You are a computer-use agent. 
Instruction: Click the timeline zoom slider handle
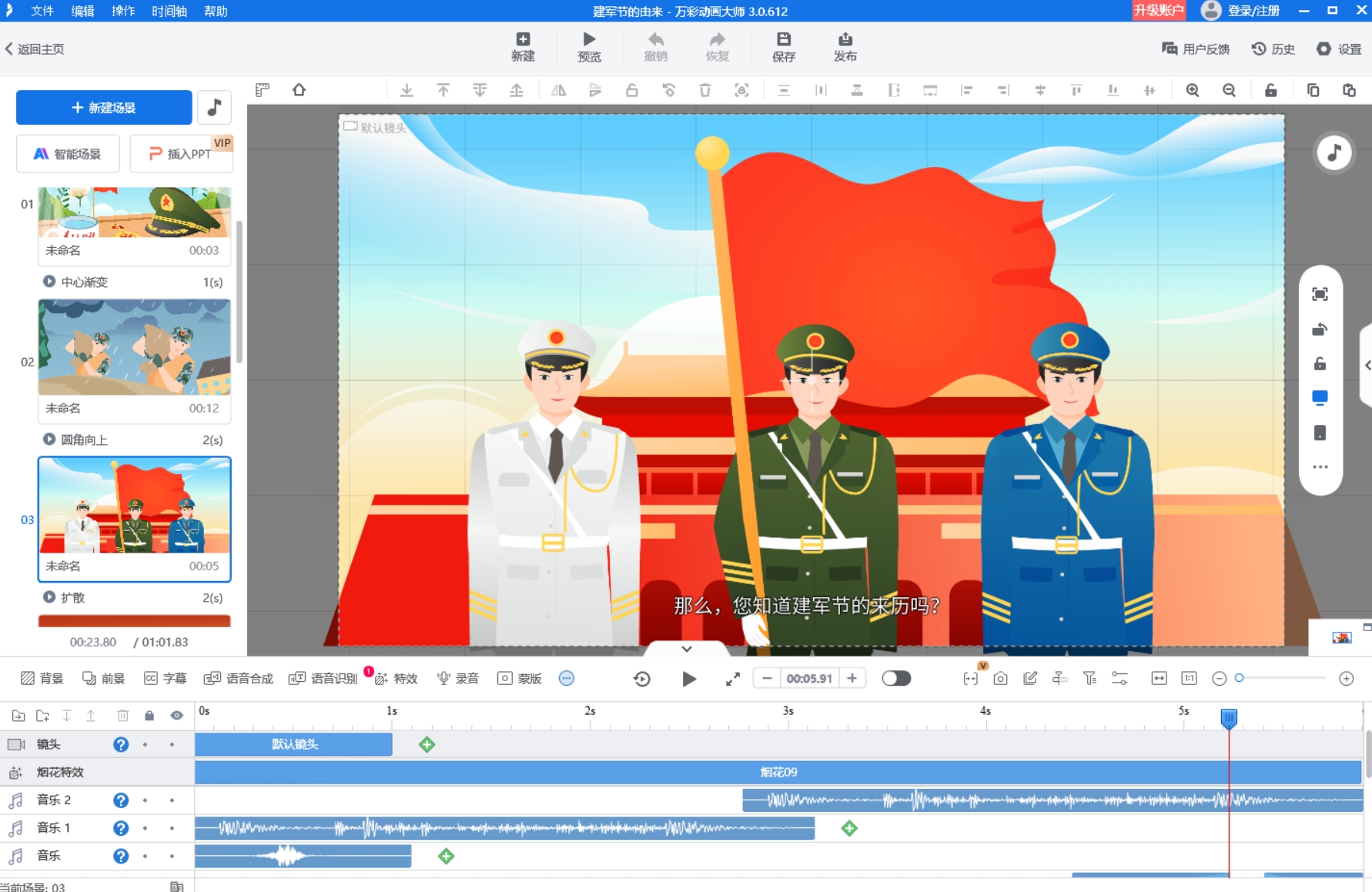click(x=1239, y=678)
